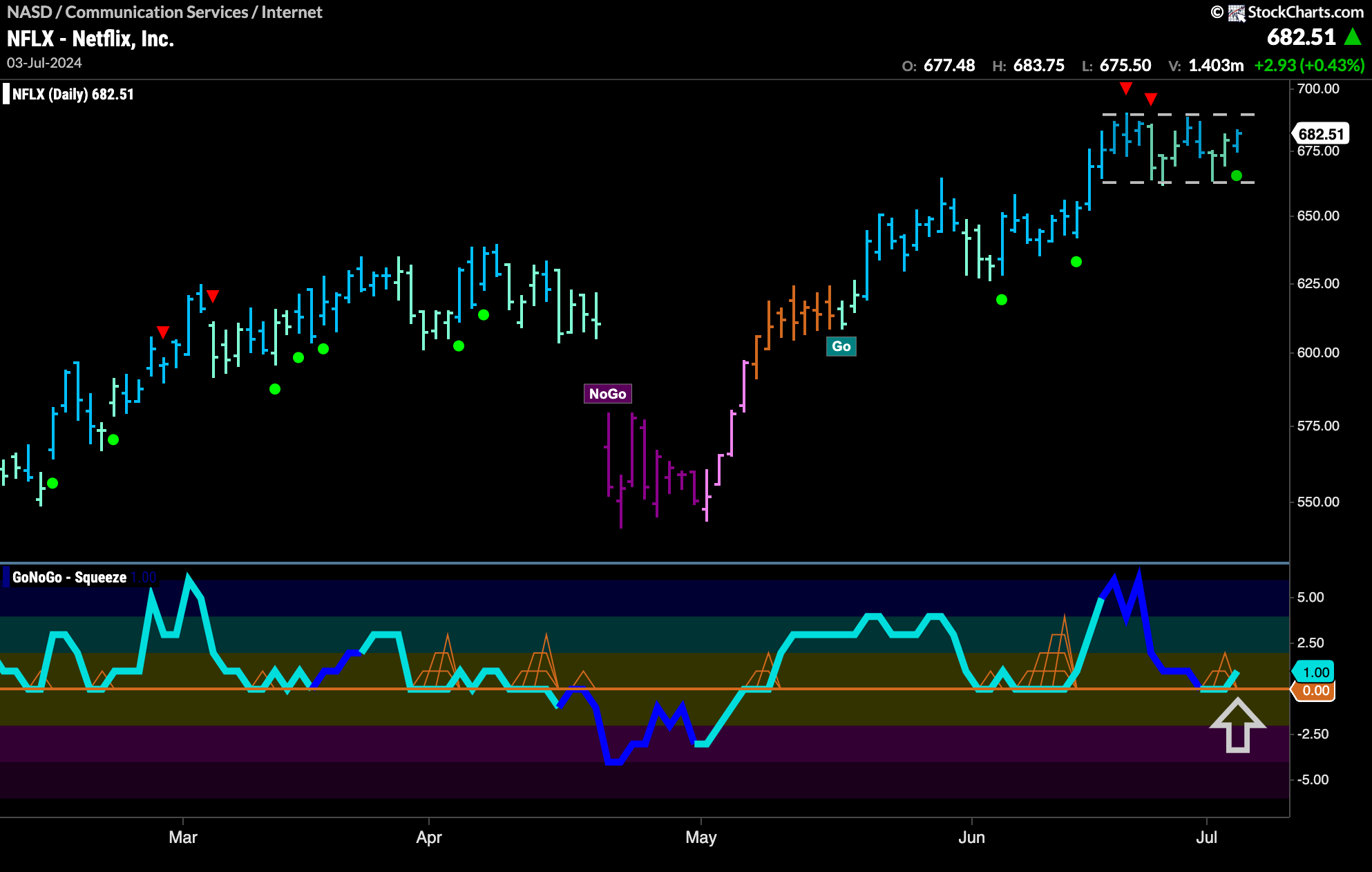Image resolution: width=1372 pixels, height=872 pixels.
Task: Click the +2.93 (+0.43%) change text
Action: 1309,66
